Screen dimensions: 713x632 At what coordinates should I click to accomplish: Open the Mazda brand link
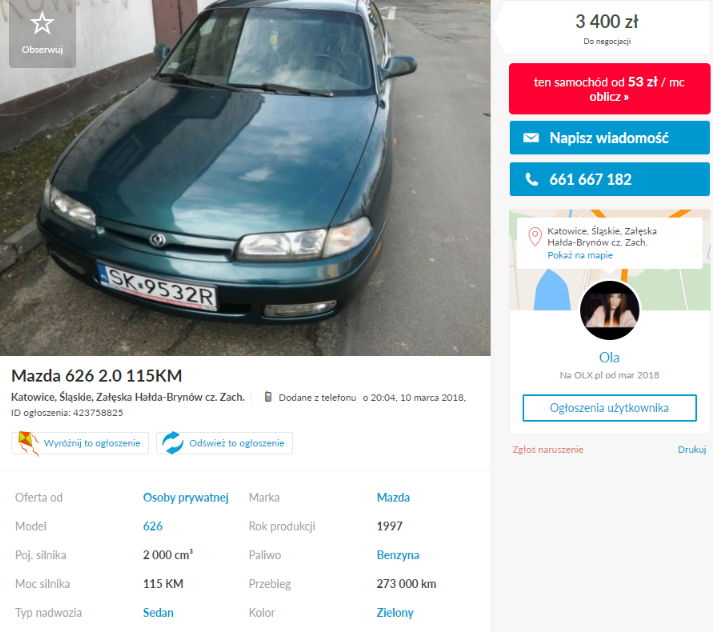393,498
